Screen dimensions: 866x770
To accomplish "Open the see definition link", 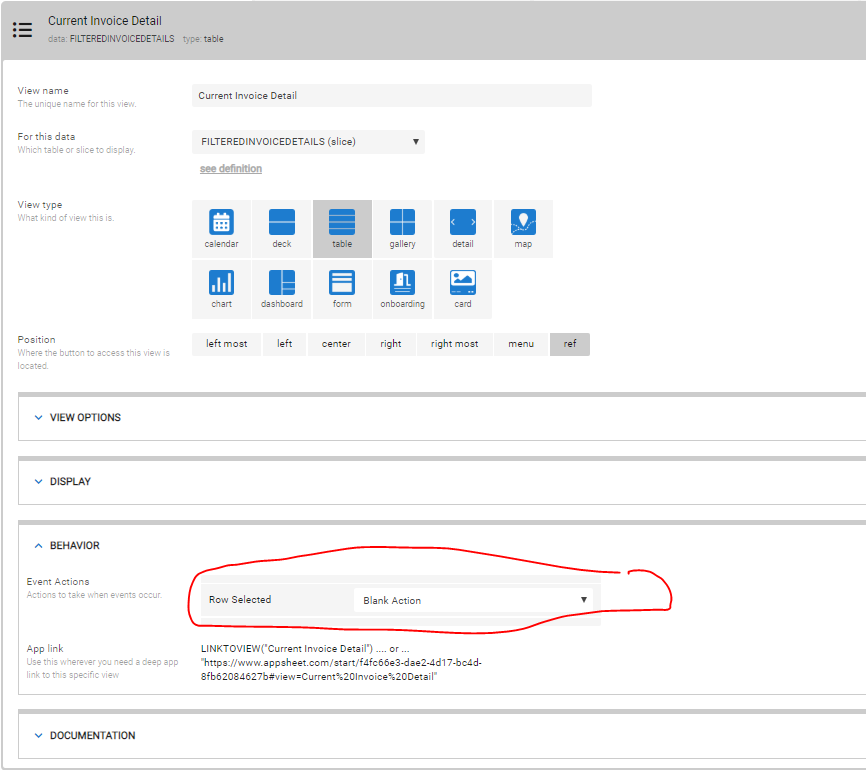I will click(x=231, y=169).
